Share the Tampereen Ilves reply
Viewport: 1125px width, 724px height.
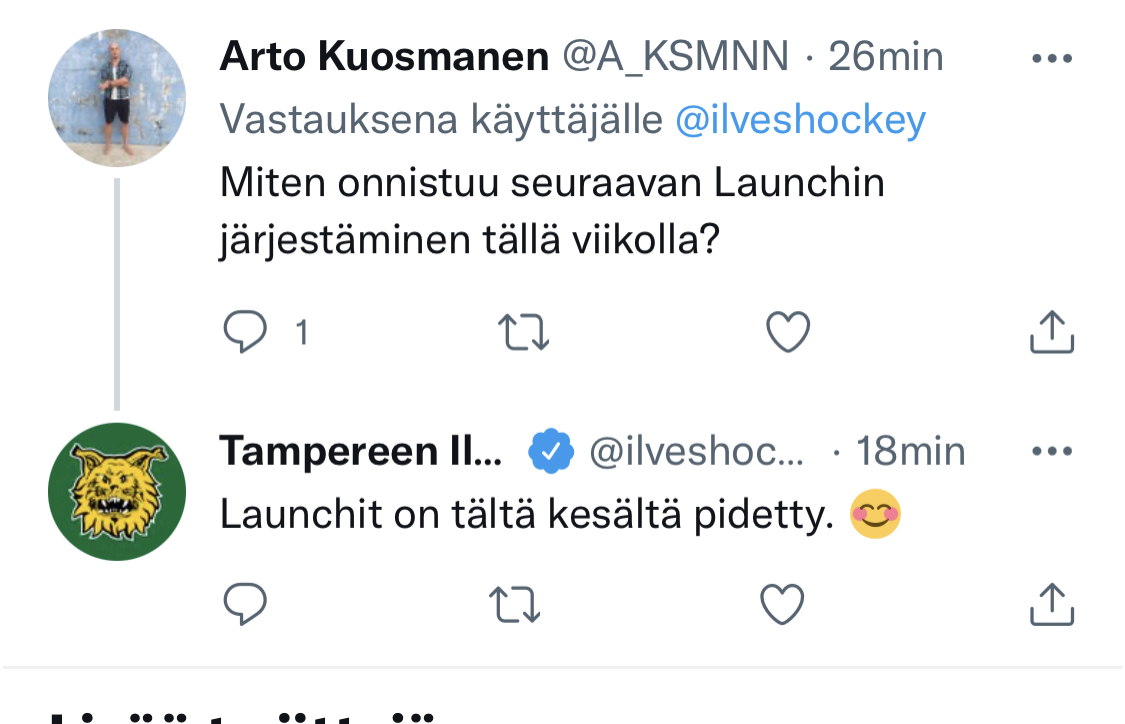point(1051,604)
